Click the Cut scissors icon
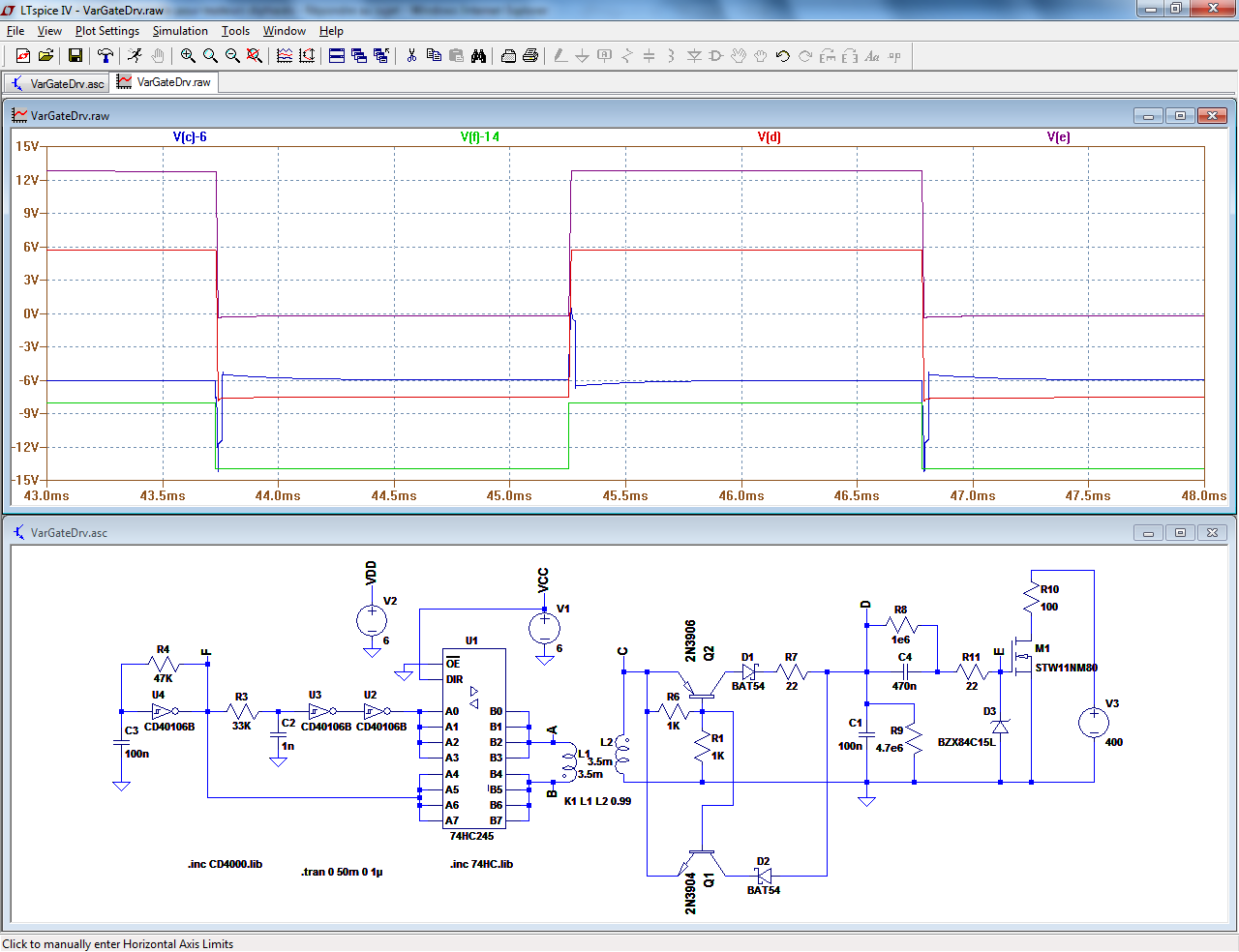The image size is (1239, 952). point(411,56)
